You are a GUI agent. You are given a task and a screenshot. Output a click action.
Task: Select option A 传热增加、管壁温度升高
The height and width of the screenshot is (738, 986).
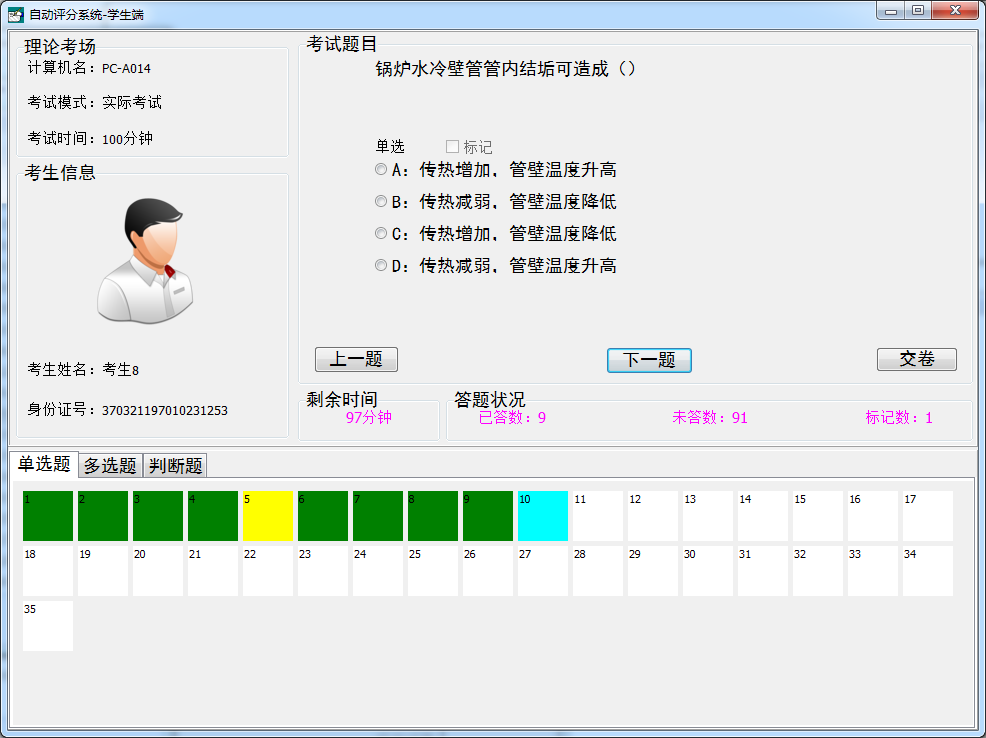click(x=381, y=170)
